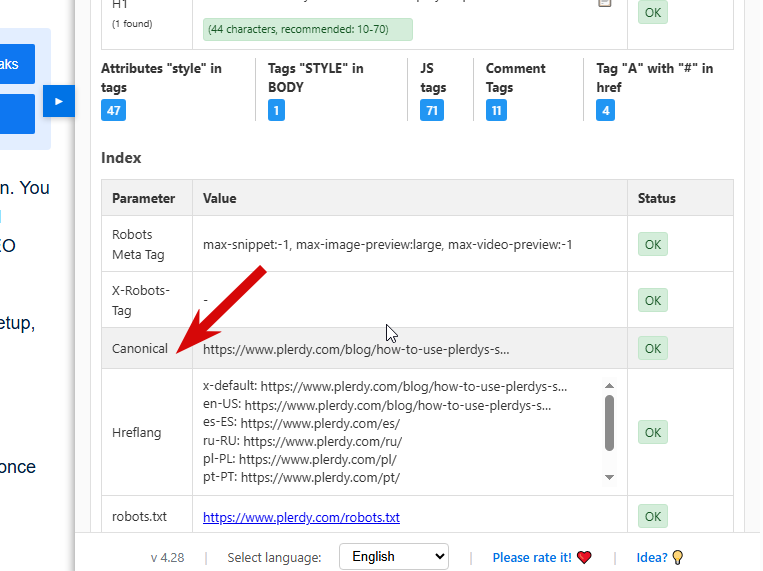Click the Canonical row OK status

tap(653, 349)
